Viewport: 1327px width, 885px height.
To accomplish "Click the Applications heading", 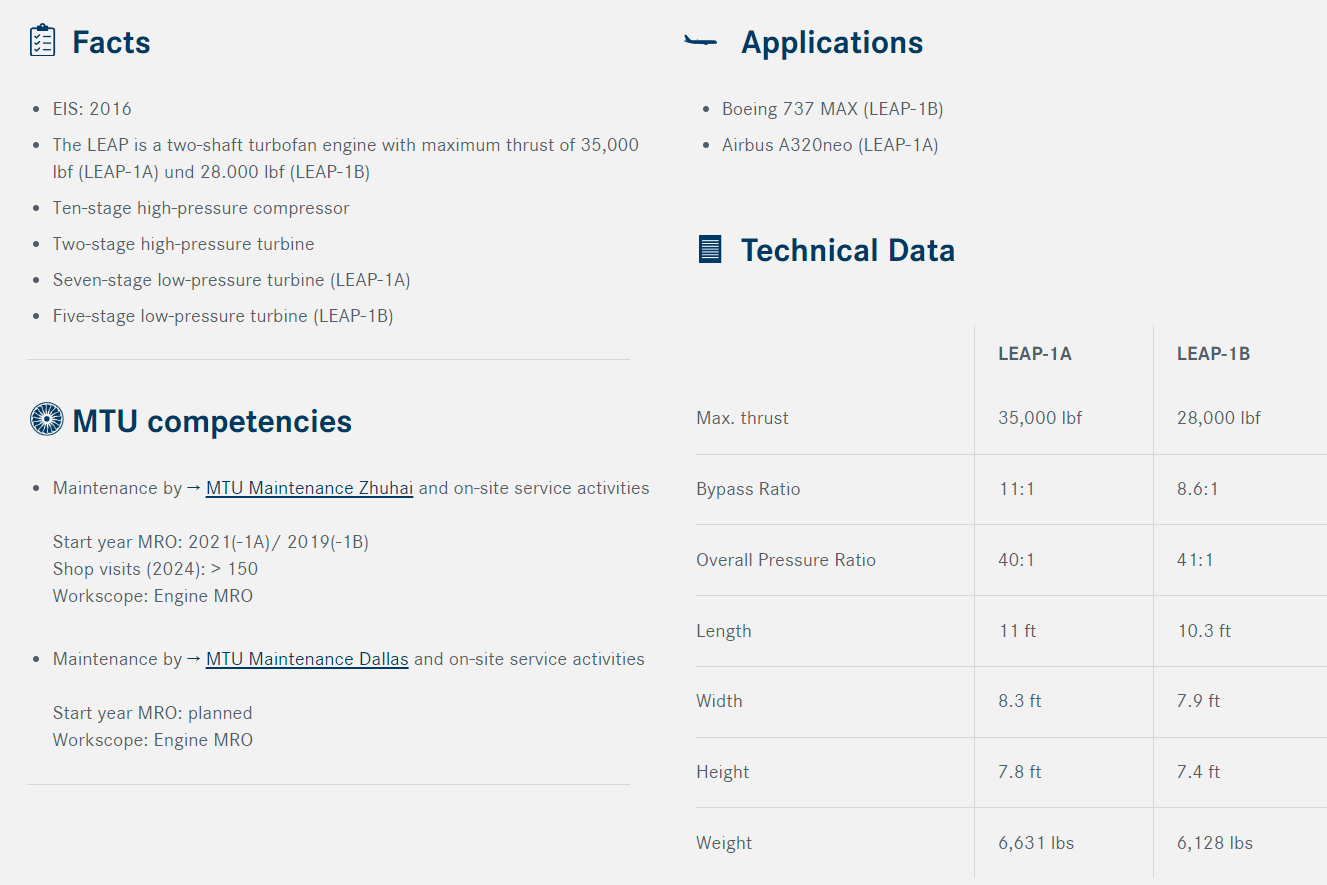I will [x=832, y=42].
